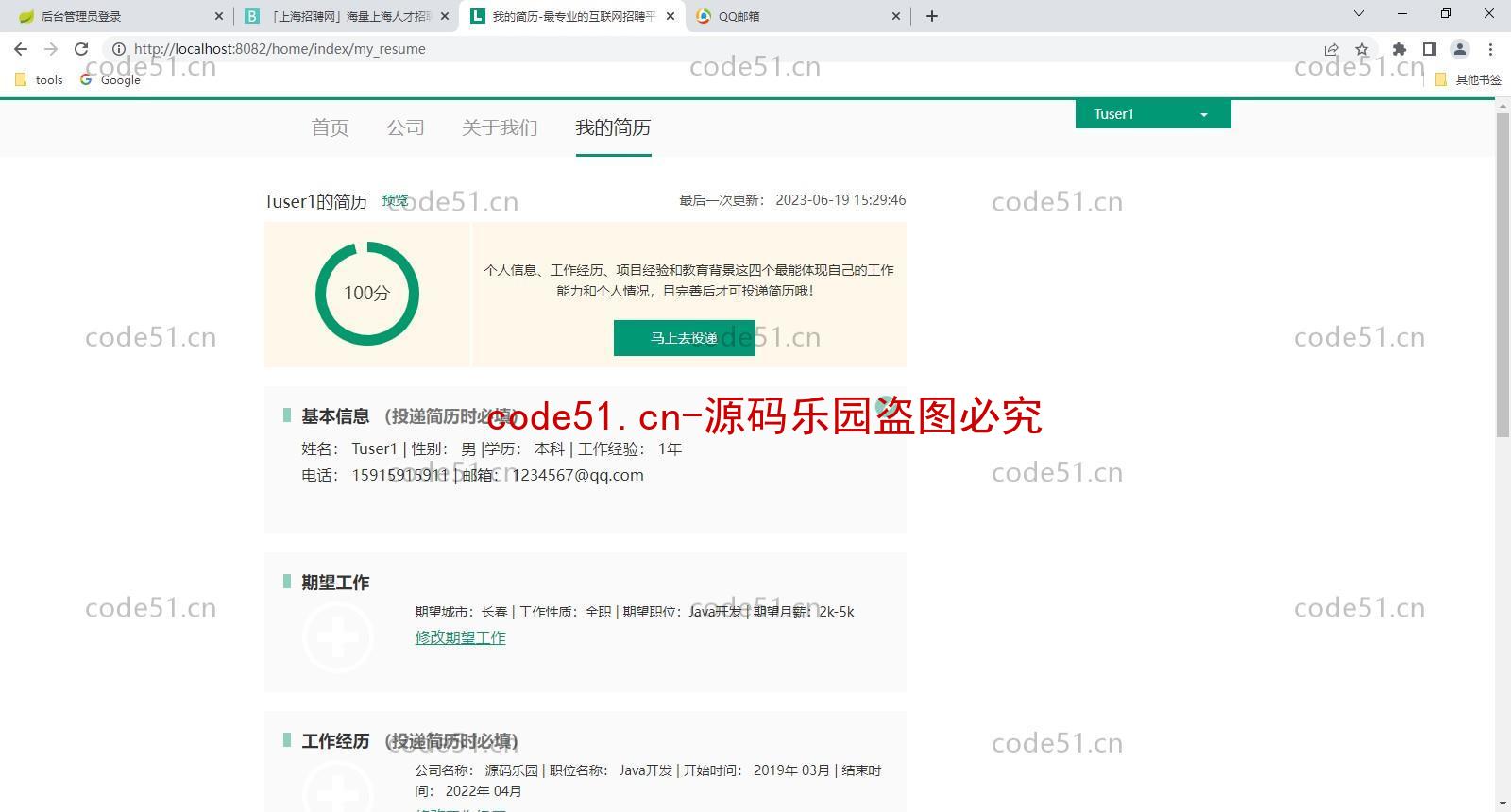Close the 上海招聘网 tab
The image size is (1511, 812).
coord(445,16)
